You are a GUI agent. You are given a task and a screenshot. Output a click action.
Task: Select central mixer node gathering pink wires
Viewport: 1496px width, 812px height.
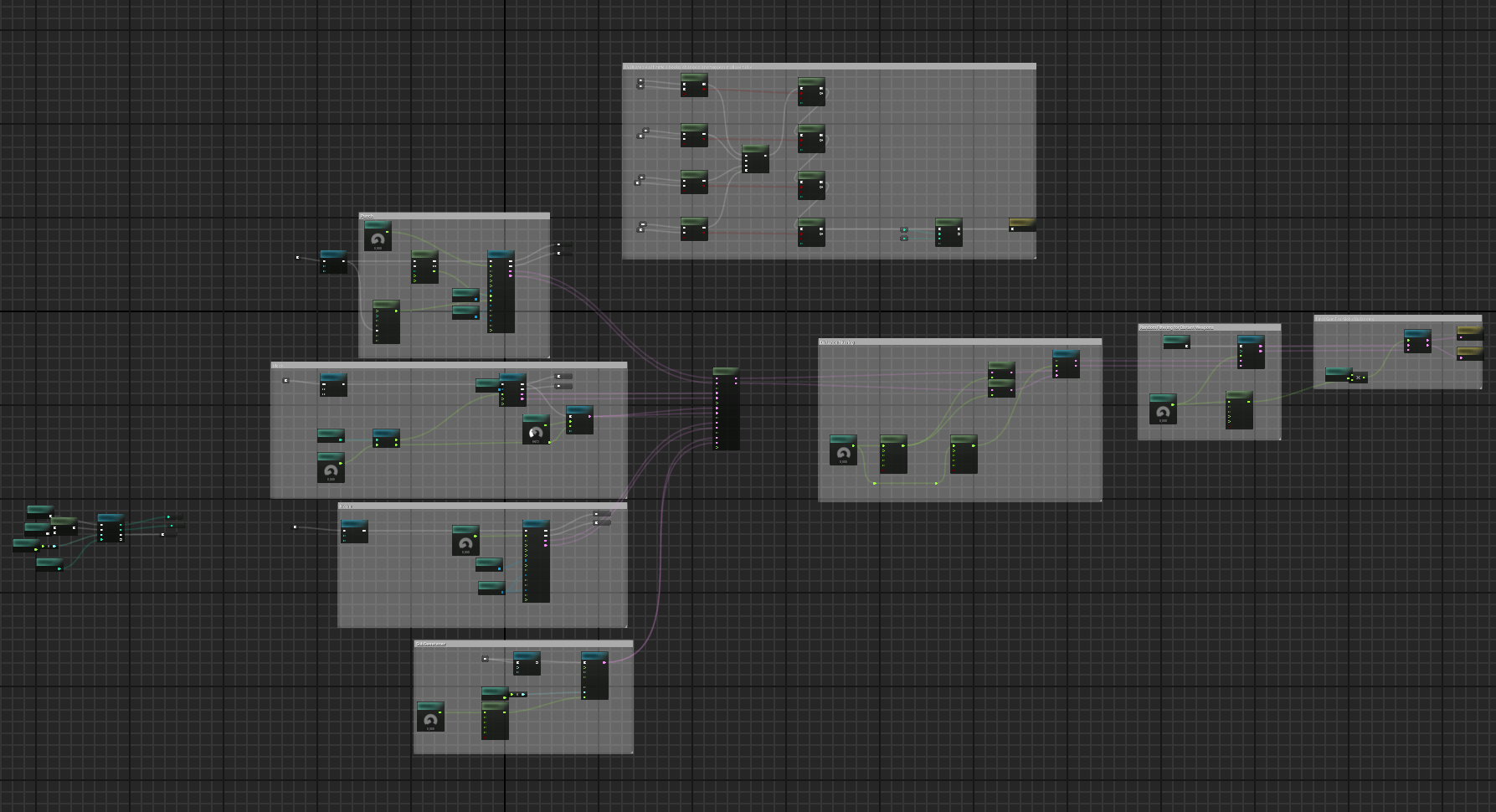click(x=726, y=409)
